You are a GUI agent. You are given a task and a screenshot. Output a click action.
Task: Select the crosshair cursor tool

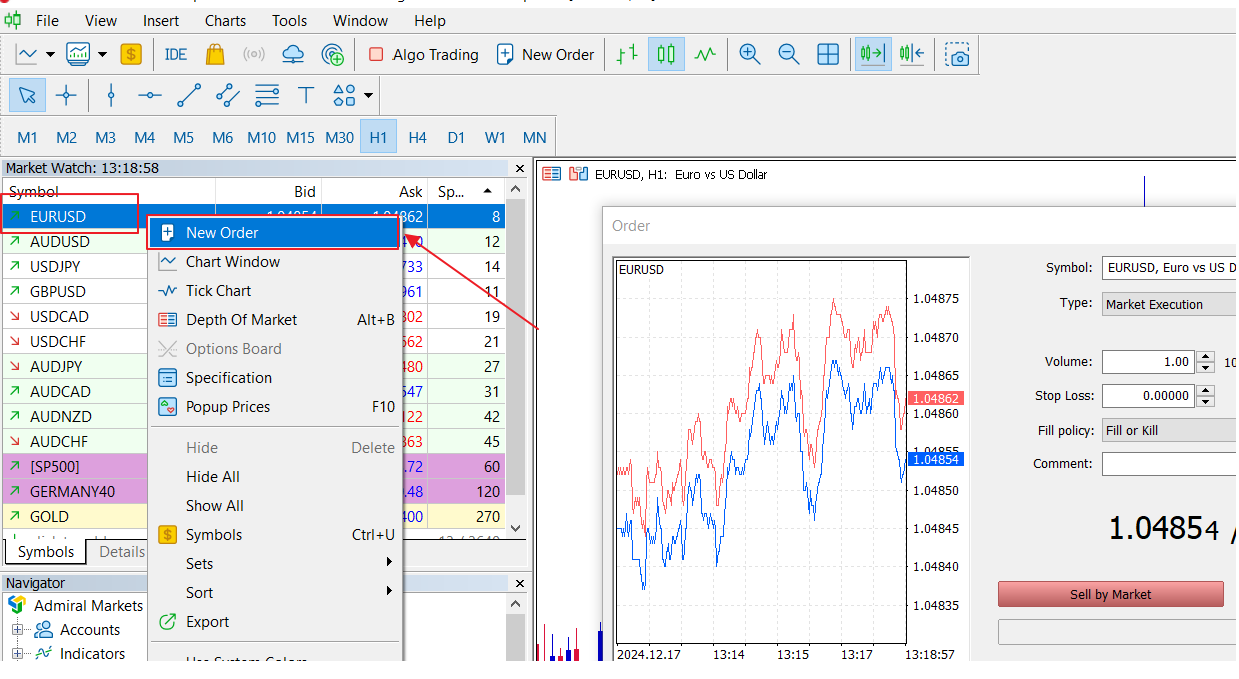66,96
